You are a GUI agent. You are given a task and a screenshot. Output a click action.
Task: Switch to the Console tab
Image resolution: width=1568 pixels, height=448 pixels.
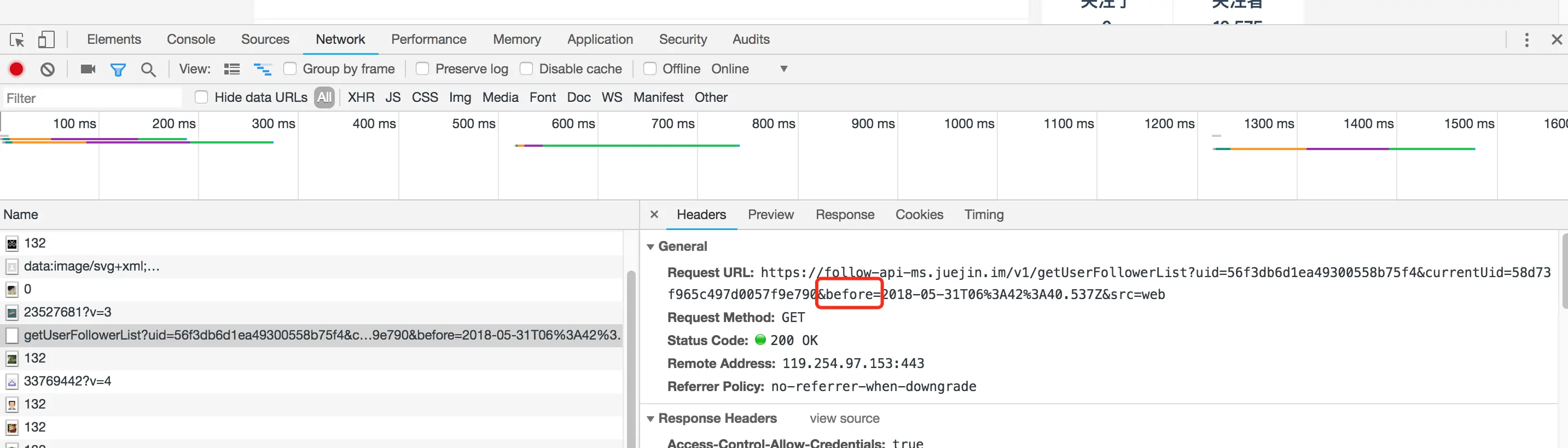coord(191,39)
